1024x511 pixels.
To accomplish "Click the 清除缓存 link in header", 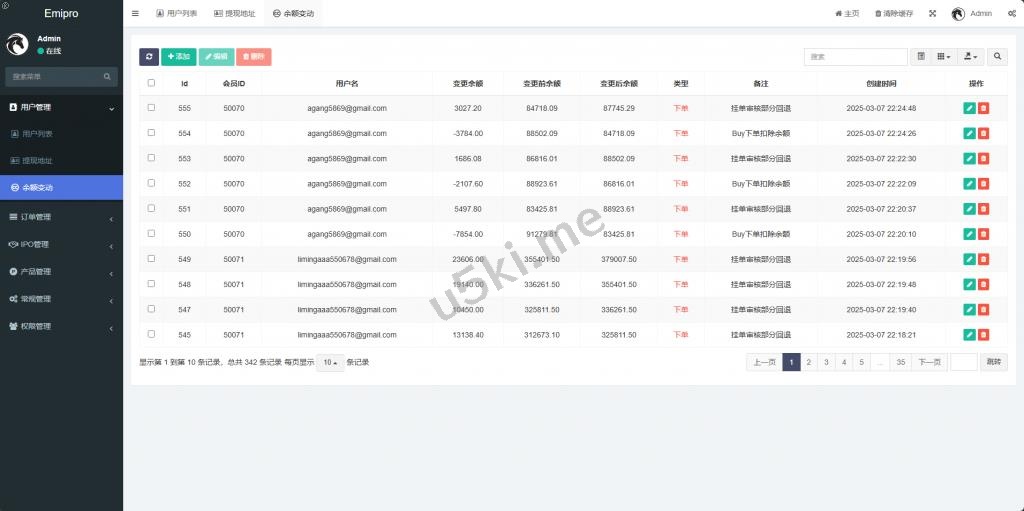I will (x=893, y=14).
